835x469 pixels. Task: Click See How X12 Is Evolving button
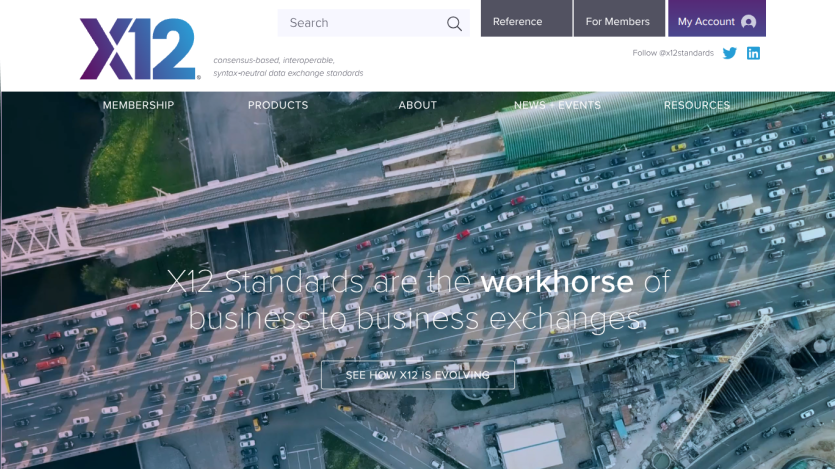pos(418,375)
